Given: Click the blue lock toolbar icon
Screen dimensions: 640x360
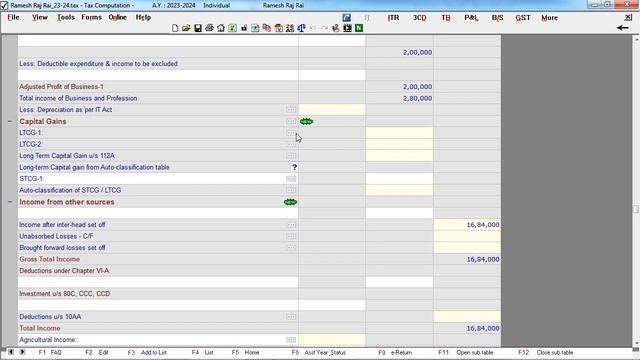Looking at the screenshot, I should (x=244, y=28).
